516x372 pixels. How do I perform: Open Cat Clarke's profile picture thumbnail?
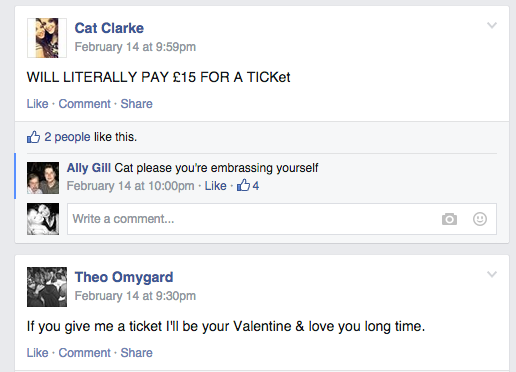pyautogui.click(x=47, y=38)
